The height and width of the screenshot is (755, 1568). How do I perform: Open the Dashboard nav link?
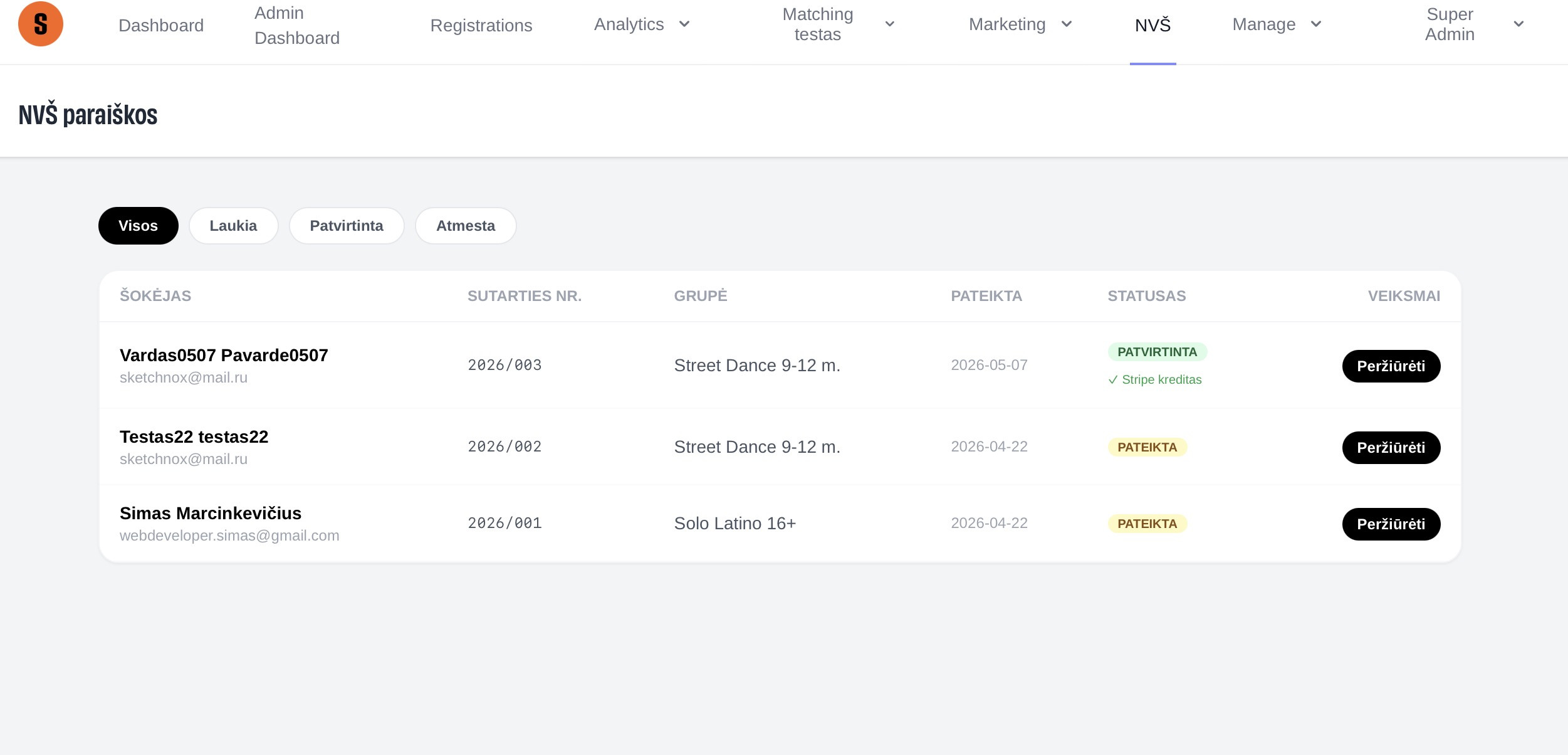[x=161, y=25]
